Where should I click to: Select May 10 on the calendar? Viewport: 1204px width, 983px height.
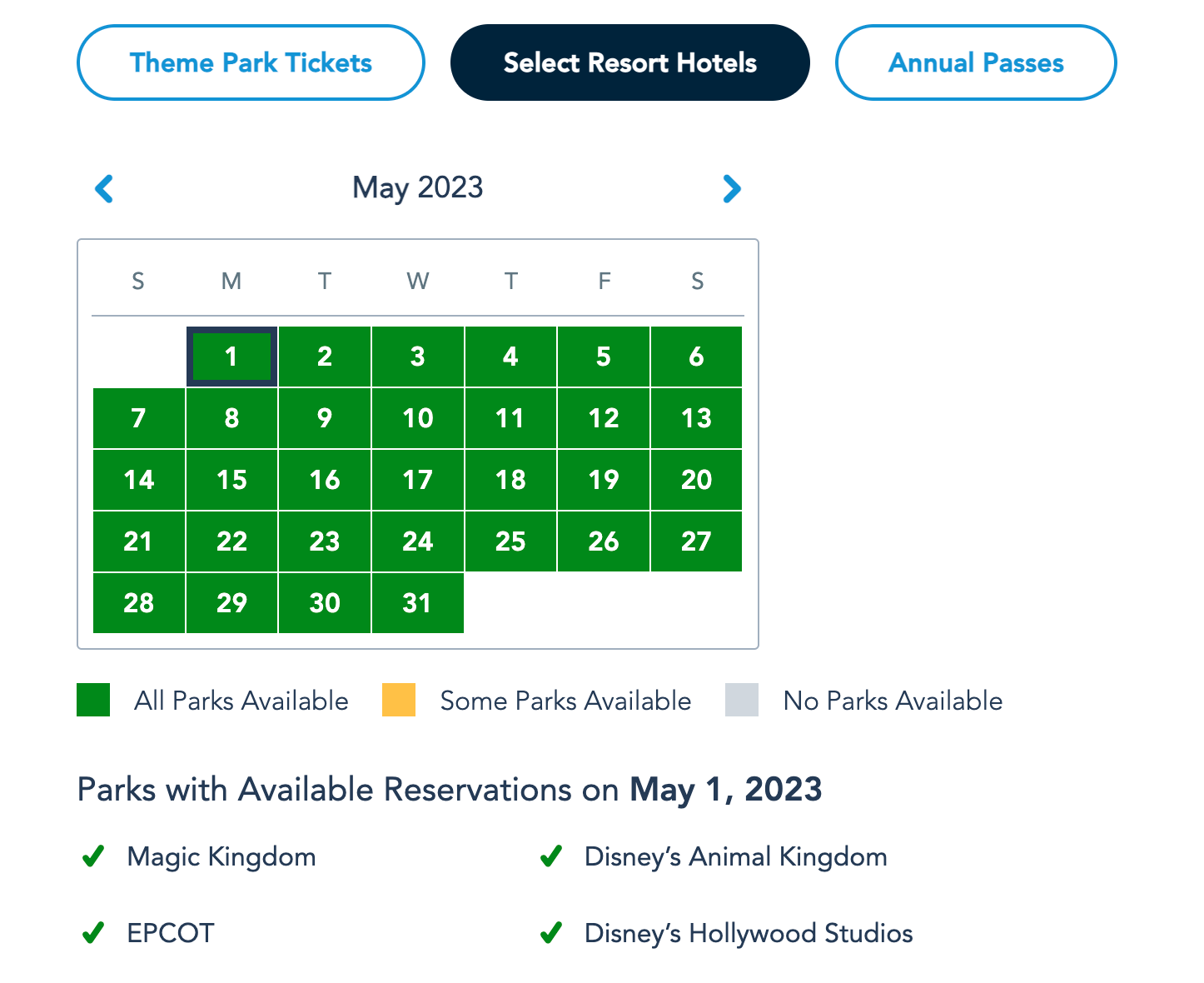(x=417, y=418)
